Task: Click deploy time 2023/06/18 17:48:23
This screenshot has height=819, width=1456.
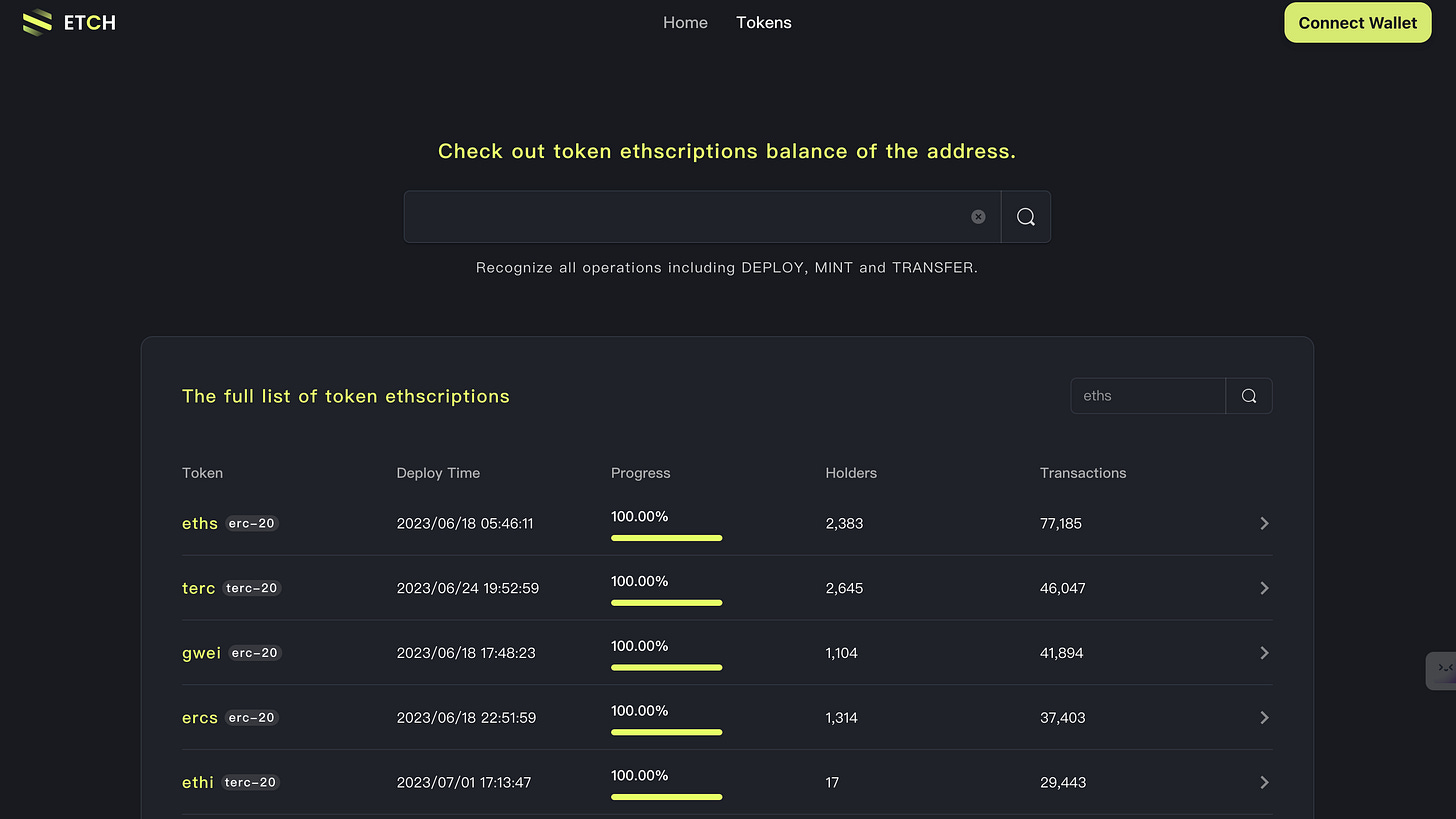Action: (x=466, y=653)
